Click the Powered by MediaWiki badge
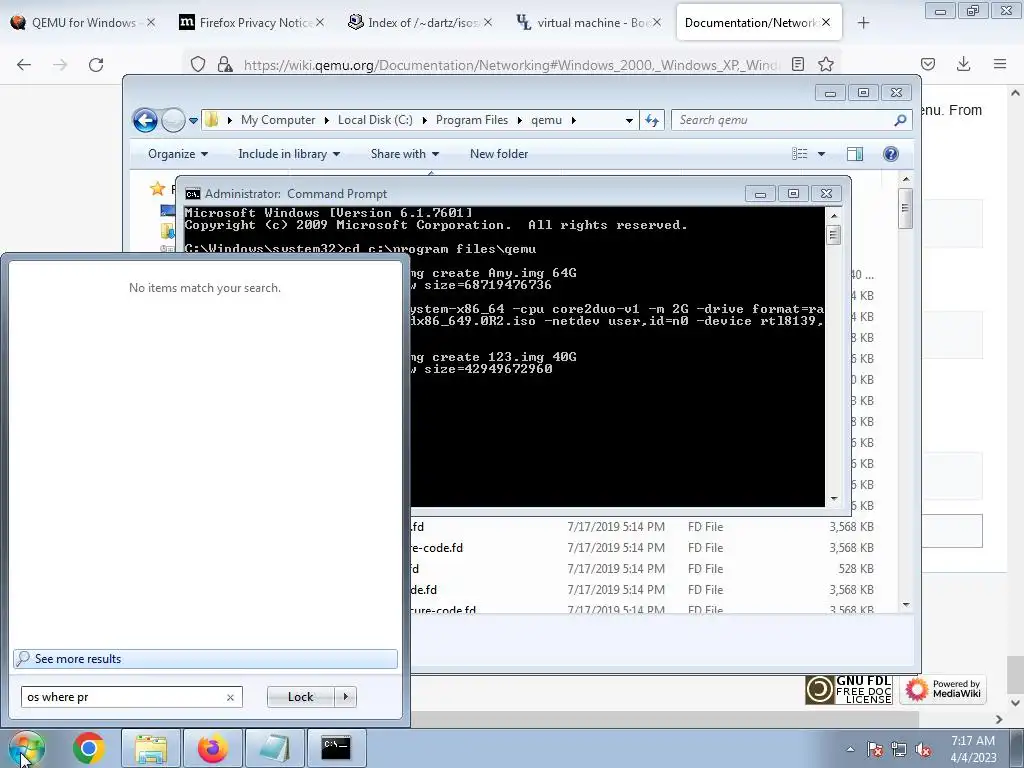This screenshot has width=1024, height=768. [x=943, y=690]
